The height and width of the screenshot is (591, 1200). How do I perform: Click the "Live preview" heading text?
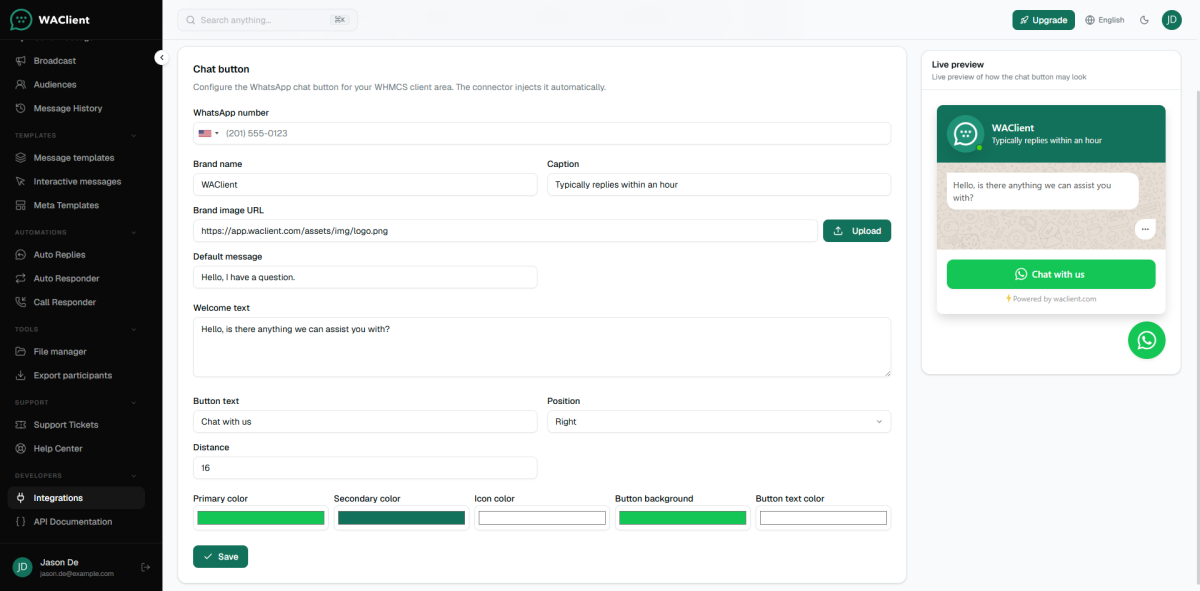957,64
